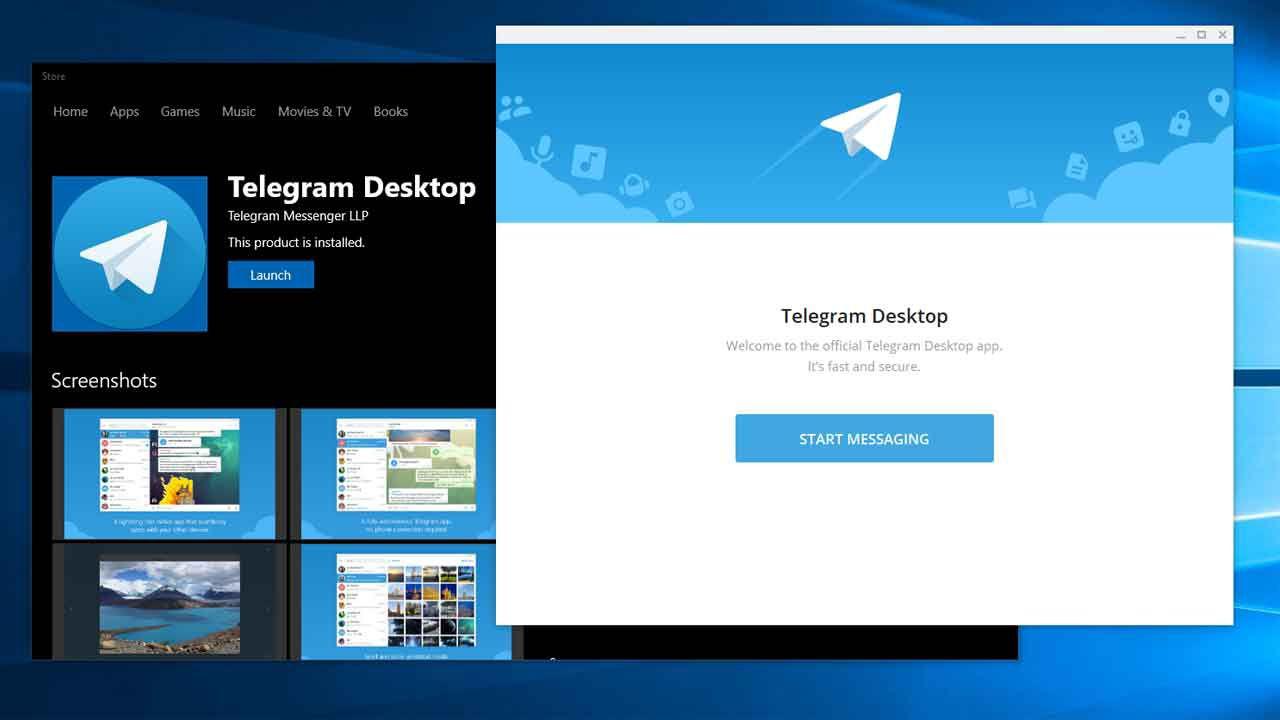Maximize the Telegram Desktop window
Viewport: 1280px width, 720px height.
[x=1202, y=35]
